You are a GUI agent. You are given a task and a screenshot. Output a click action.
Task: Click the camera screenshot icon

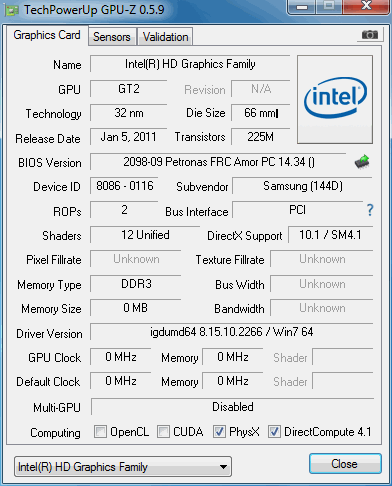[x=370, y=35]
